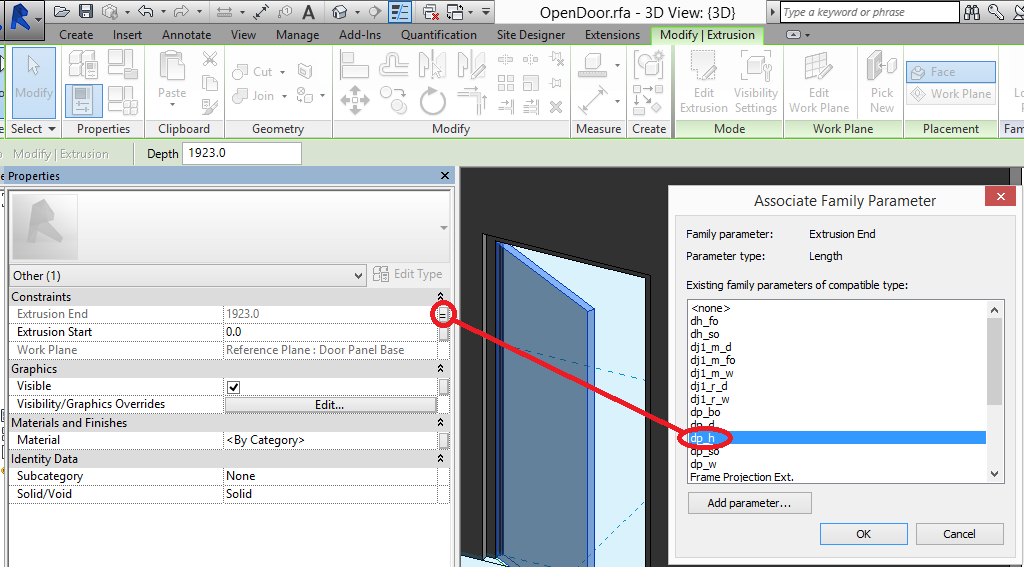The width and height of the screenshot is (1024, 567).
Task: Click OK in Associate Family Parameter dialog
Action: [x=863, y=534]
